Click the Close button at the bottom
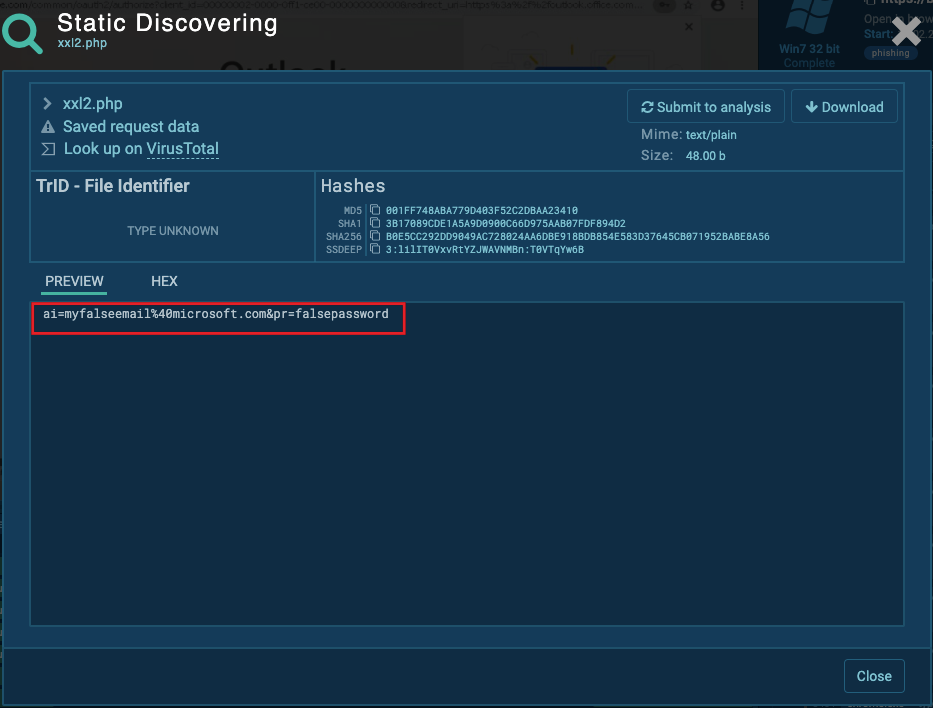The image size is (933, 708). point(874,676)
